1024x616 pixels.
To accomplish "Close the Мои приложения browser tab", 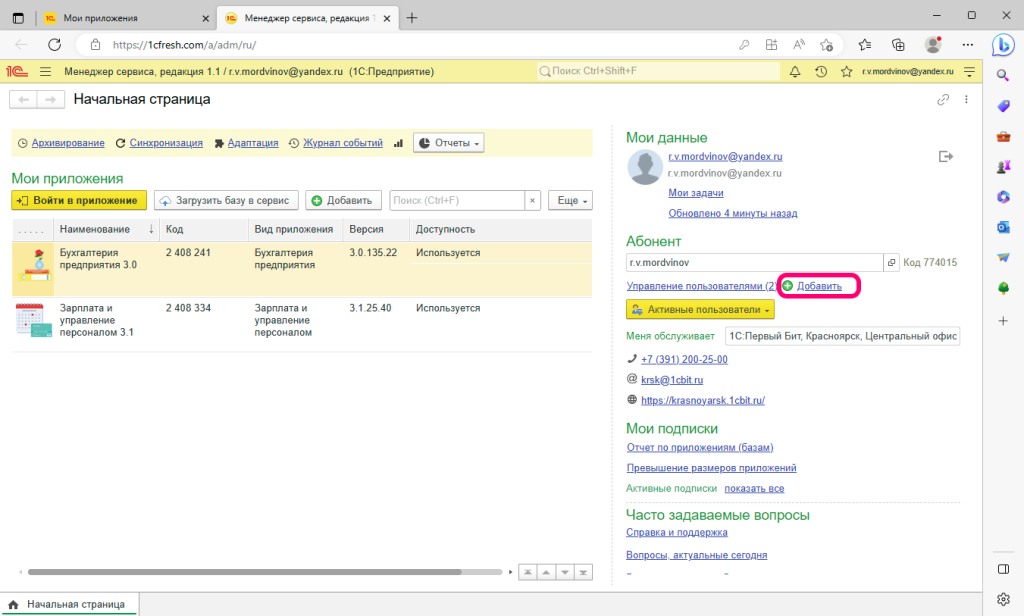I will [x=206, y=18].
